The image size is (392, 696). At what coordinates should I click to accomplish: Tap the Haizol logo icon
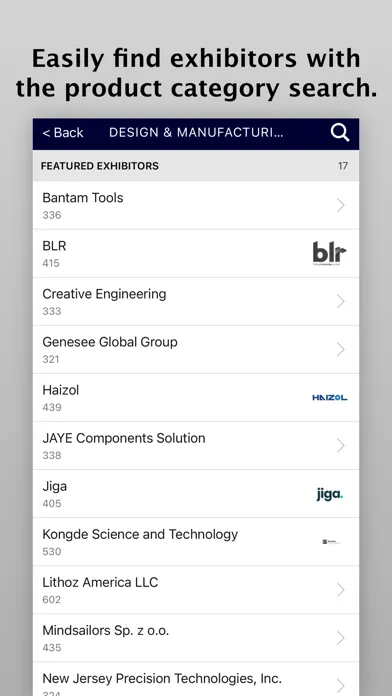coord(329,398)
